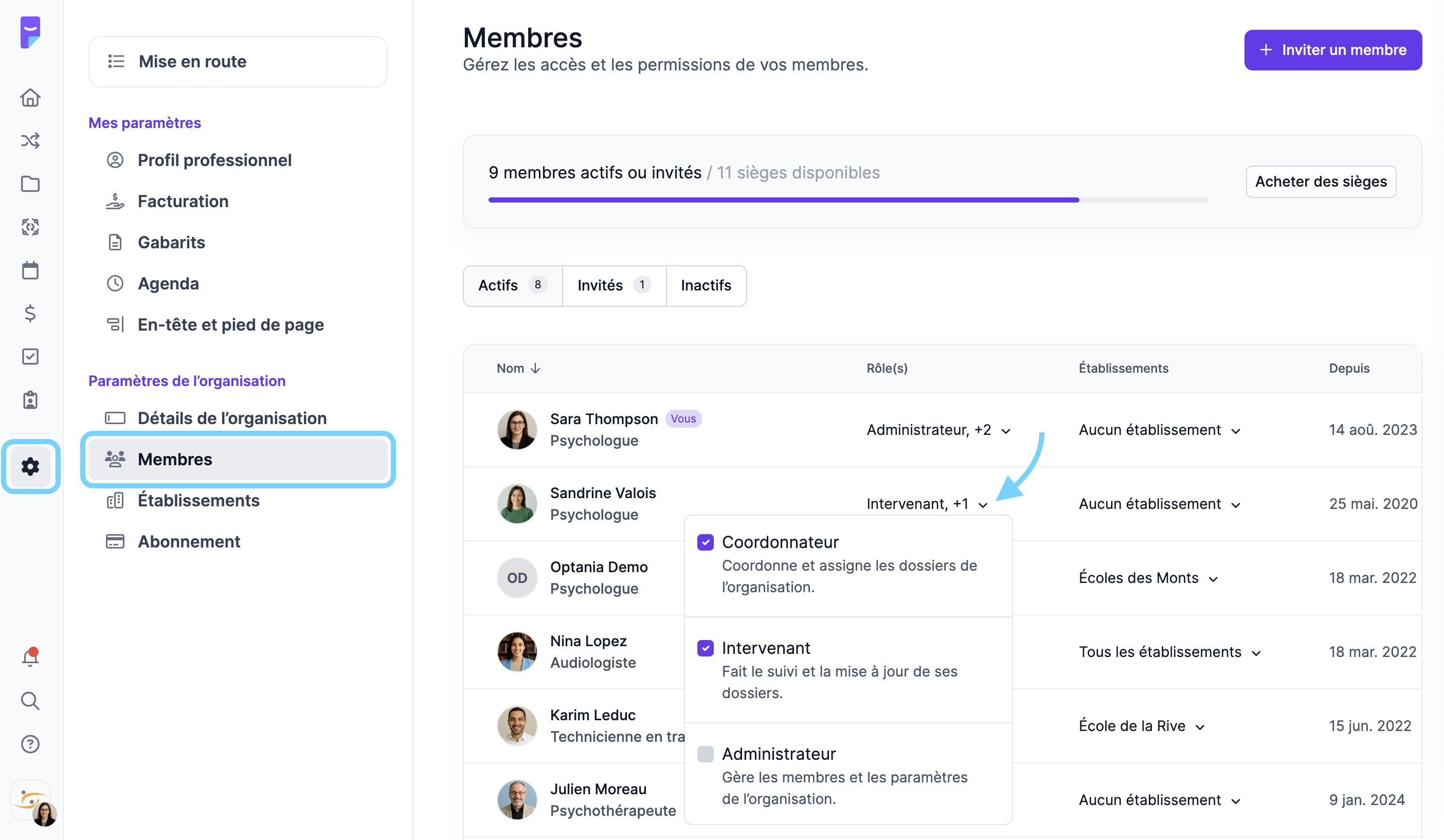Viewport: 1444px width, 840px height.
Task: Open Julien Moreau's Aucun établissement dropdown
Action: pyautogui.click(x=1159, y=800)
